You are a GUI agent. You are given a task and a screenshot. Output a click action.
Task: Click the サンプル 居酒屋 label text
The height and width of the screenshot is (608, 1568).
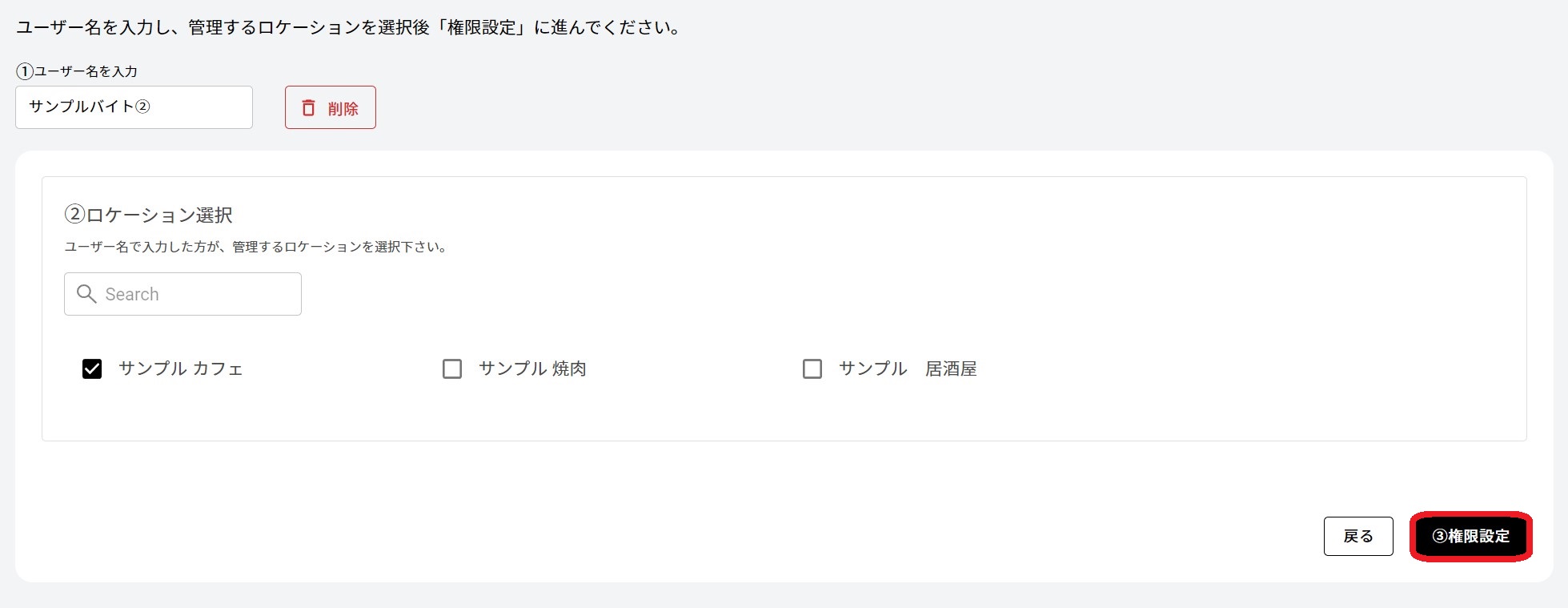tap(908, 368)
